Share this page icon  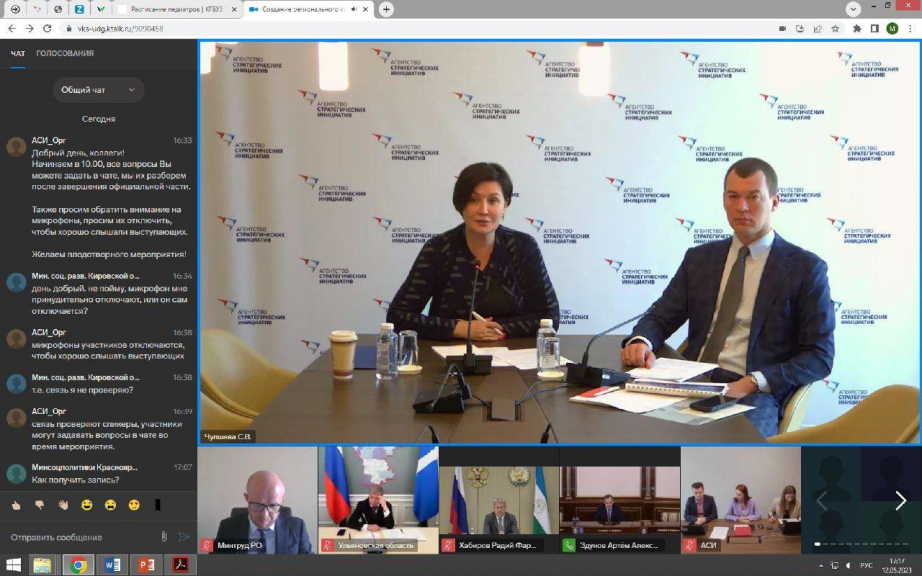point(817,28)
